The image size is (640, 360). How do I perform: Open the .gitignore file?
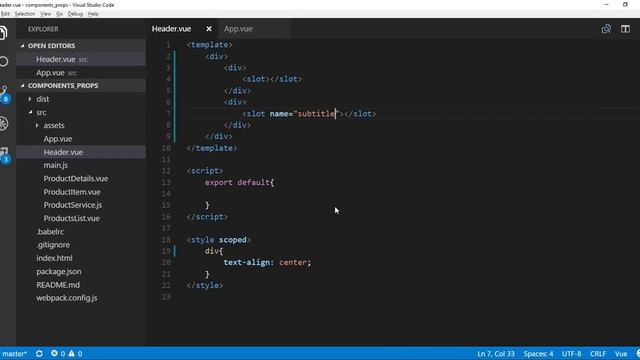pos(81,245)
